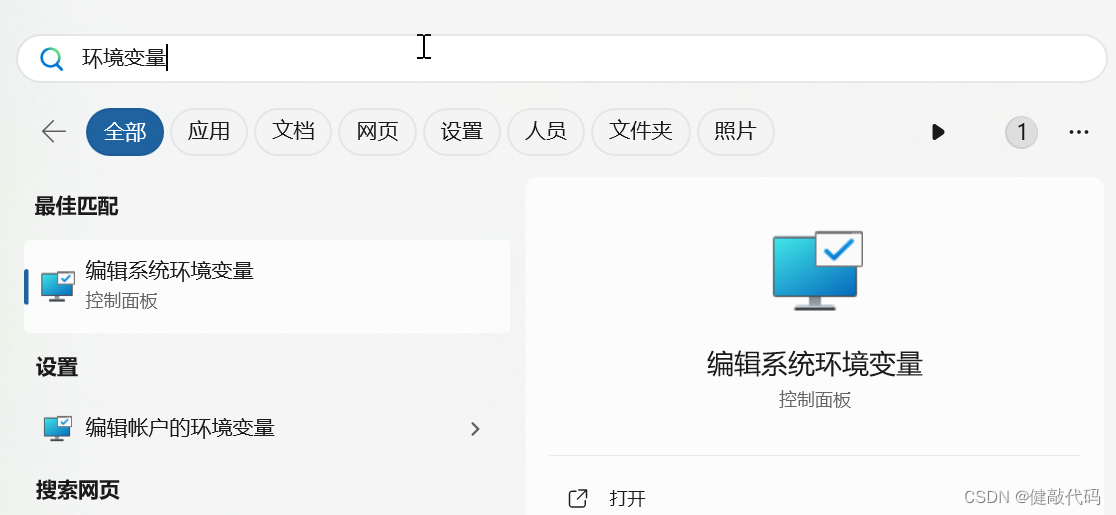Switch to the 文档 filter tab
1116x515 pixels.
point(293,132)
